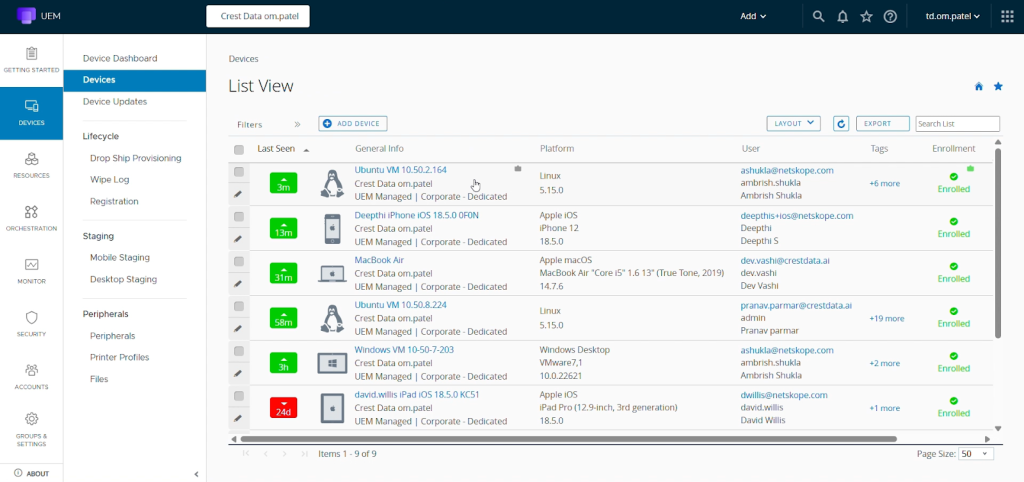1024x482 pixels.
Task: Open Device Updates menu item
Action: pyautogui.click(x=115, y=102)
